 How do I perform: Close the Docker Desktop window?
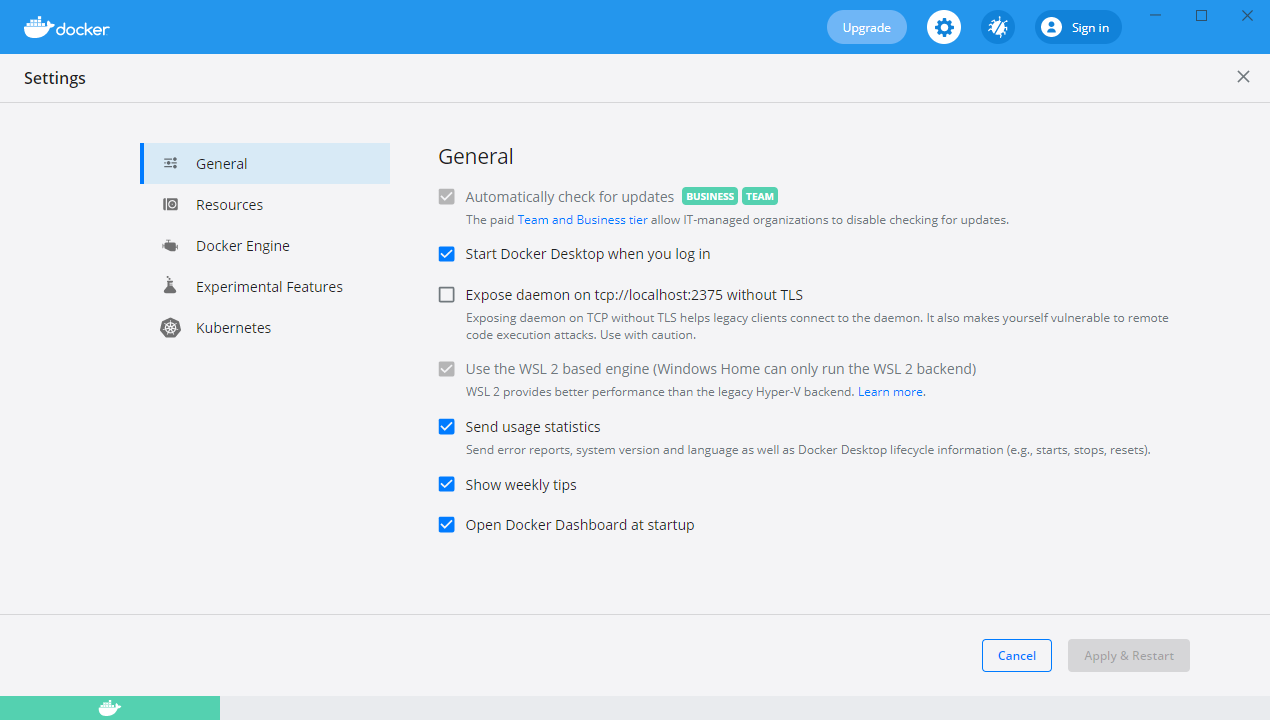[1247, 15]
